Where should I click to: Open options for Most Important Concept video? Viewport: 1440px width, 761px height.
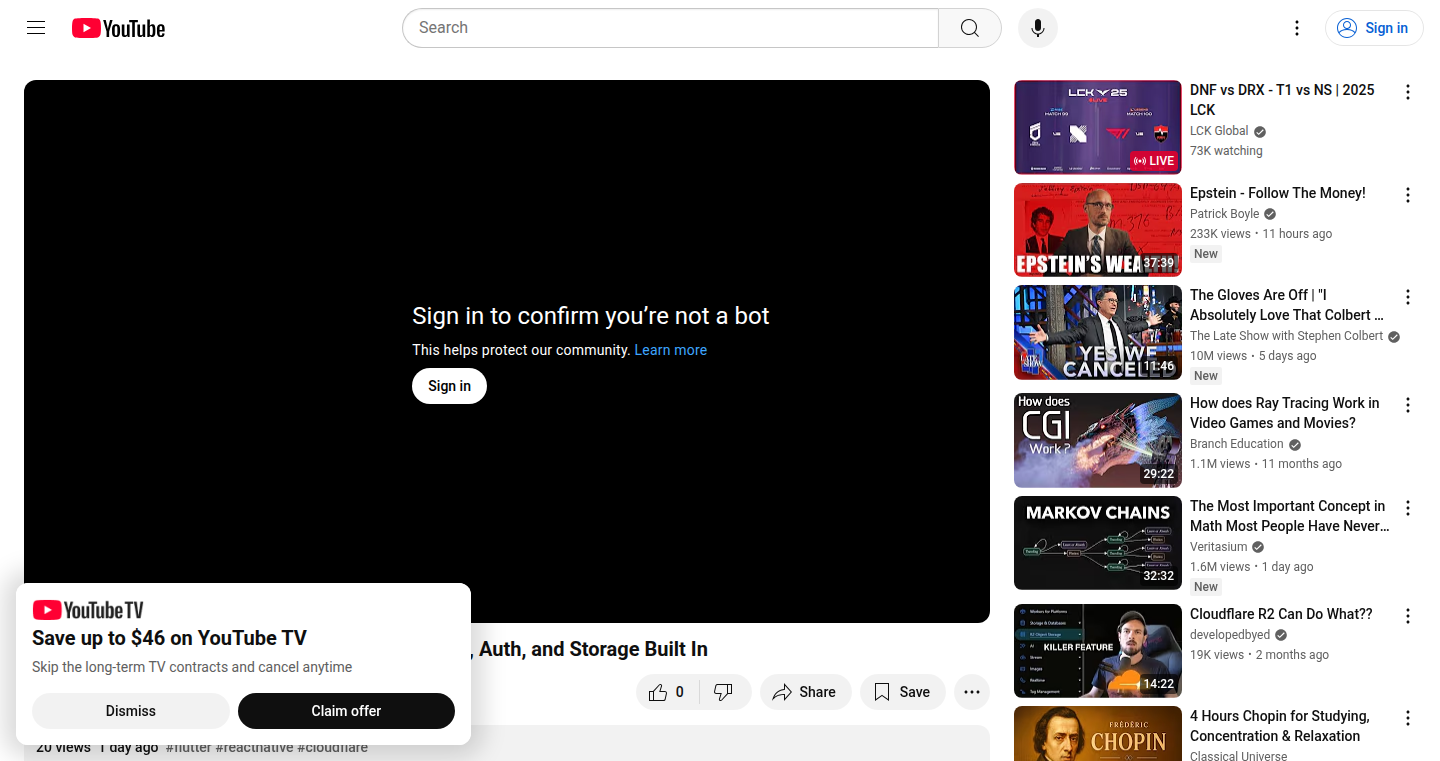click(x=1408, y=508)
